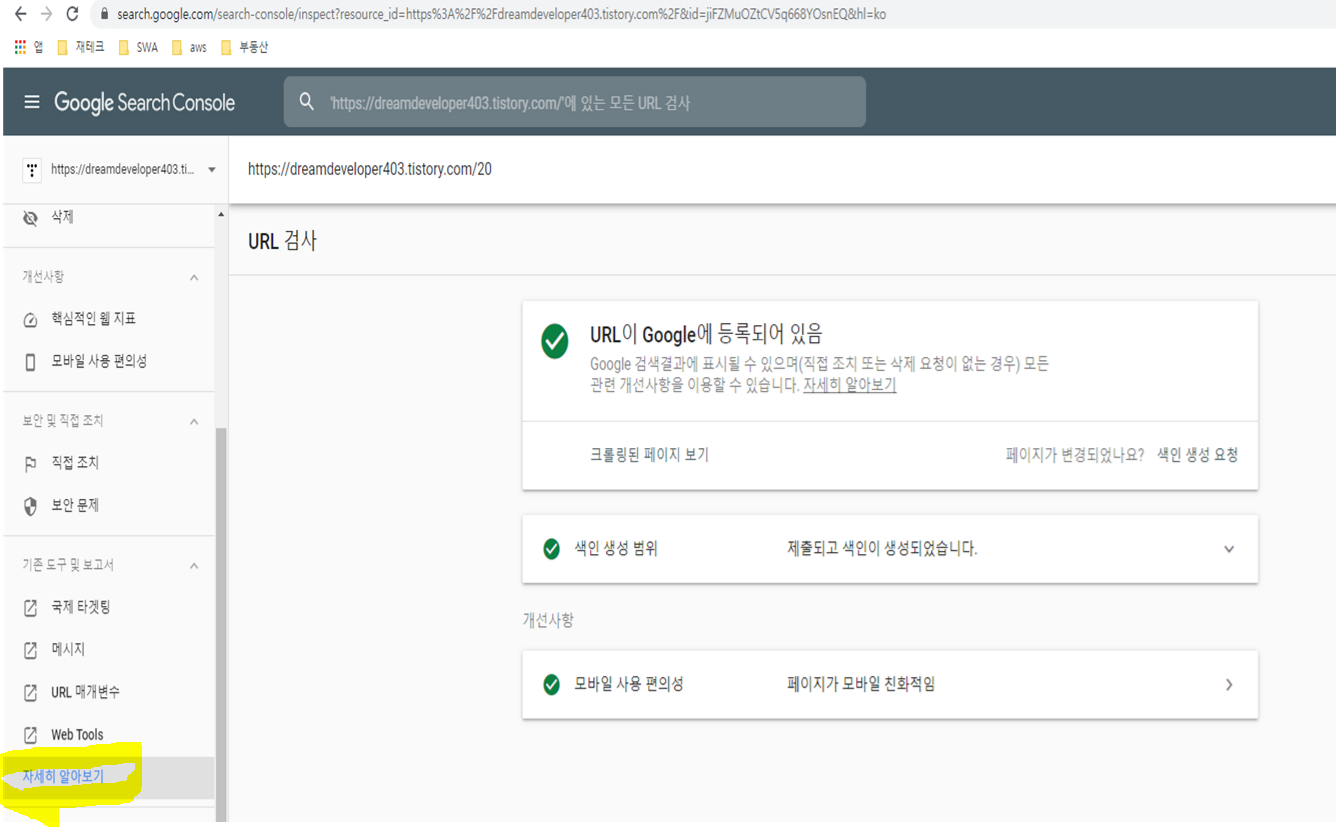Click the browser forward arrow
The height and width of the screenshot is (835, 1337).
point(46,14)
